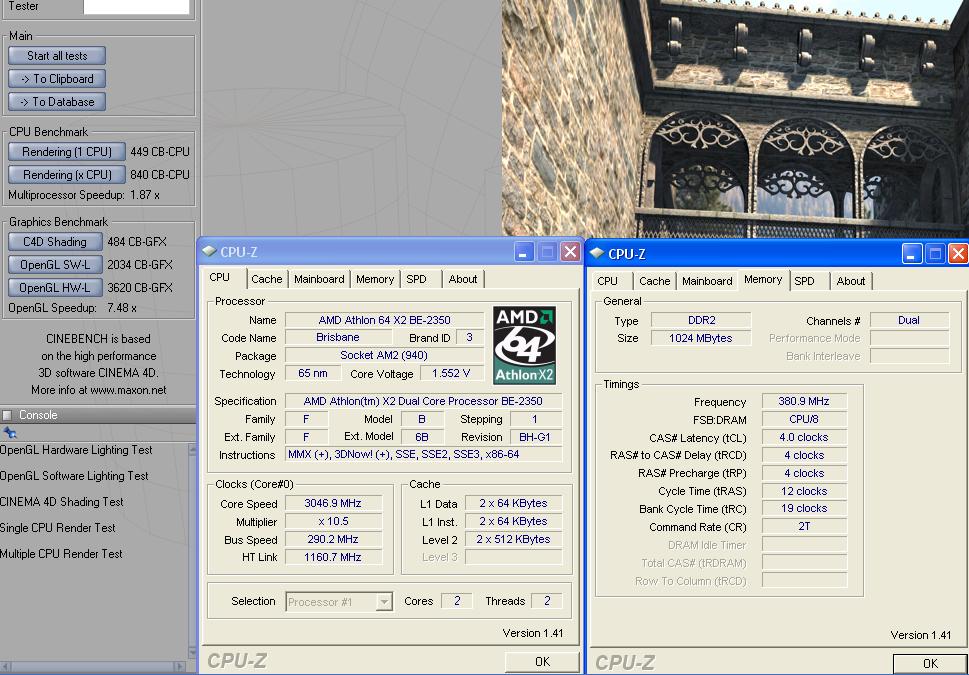The width and height of the screenshot is (969, 675).
Task: Click the Multiplier value x 10.5
Action: pyautogui.click(x=333, y=521)
